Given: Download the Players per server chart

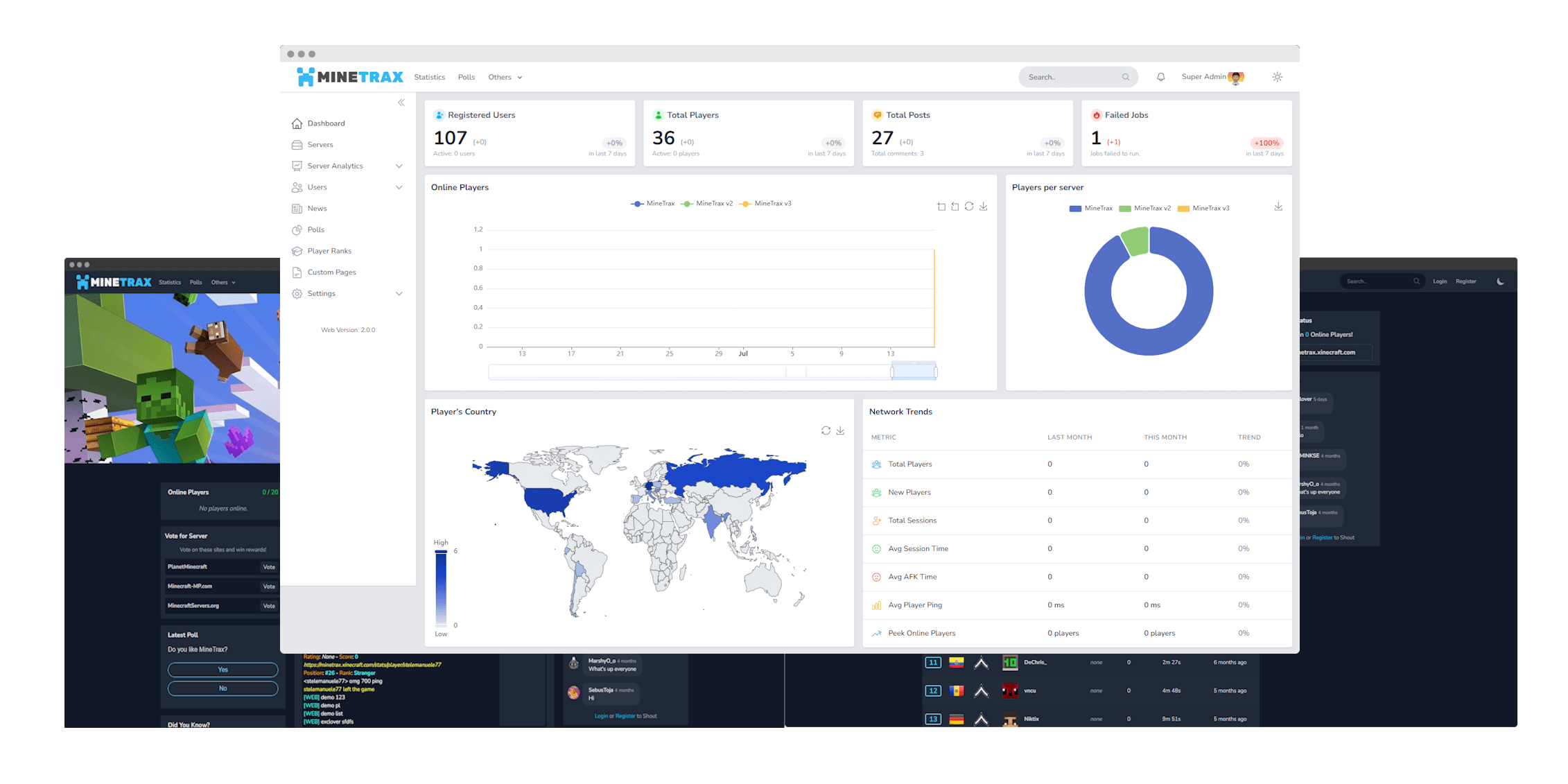Looking at the screenshot, I should point(1278,207).
